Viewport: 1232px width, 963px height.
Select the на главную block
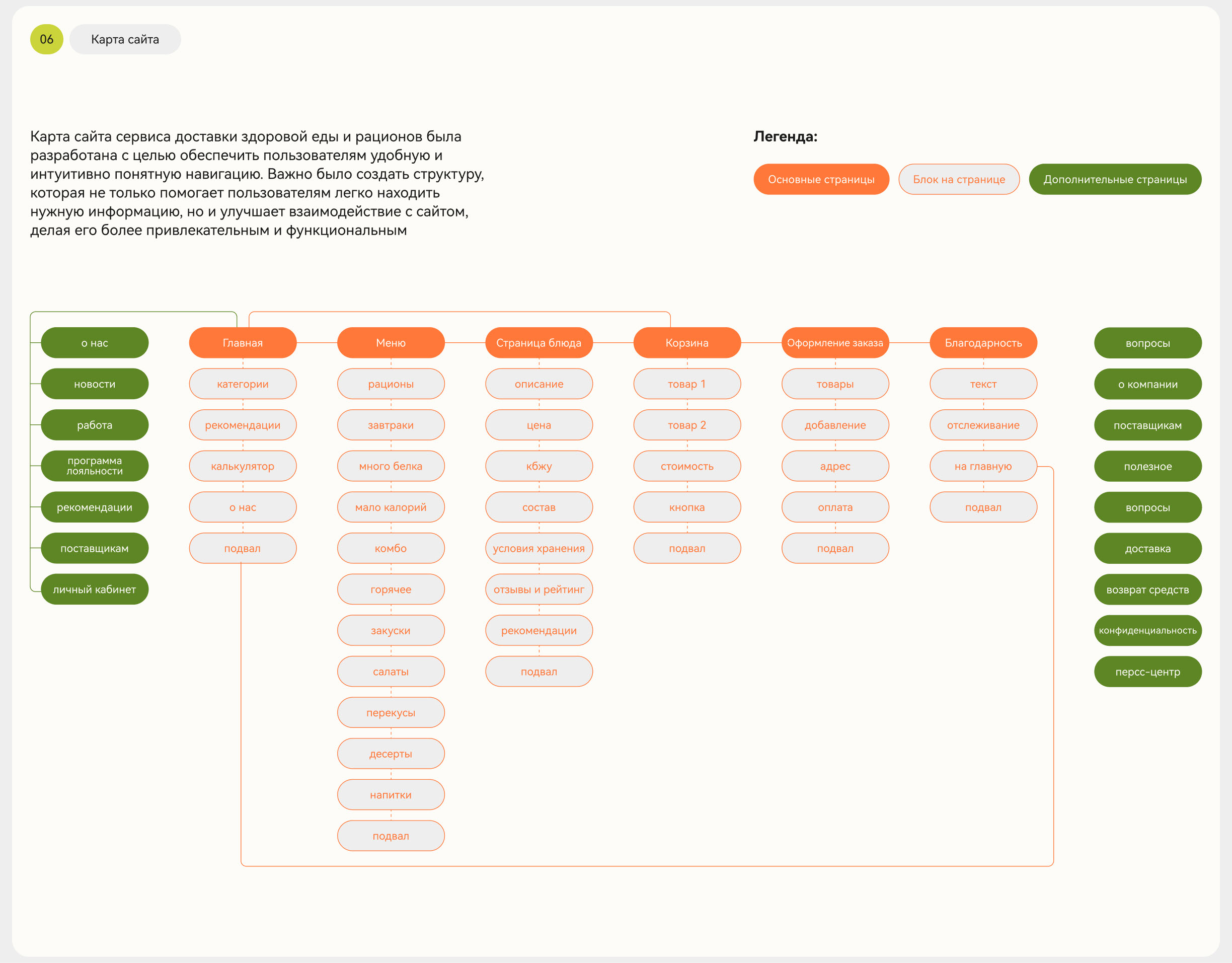(983, 466)
